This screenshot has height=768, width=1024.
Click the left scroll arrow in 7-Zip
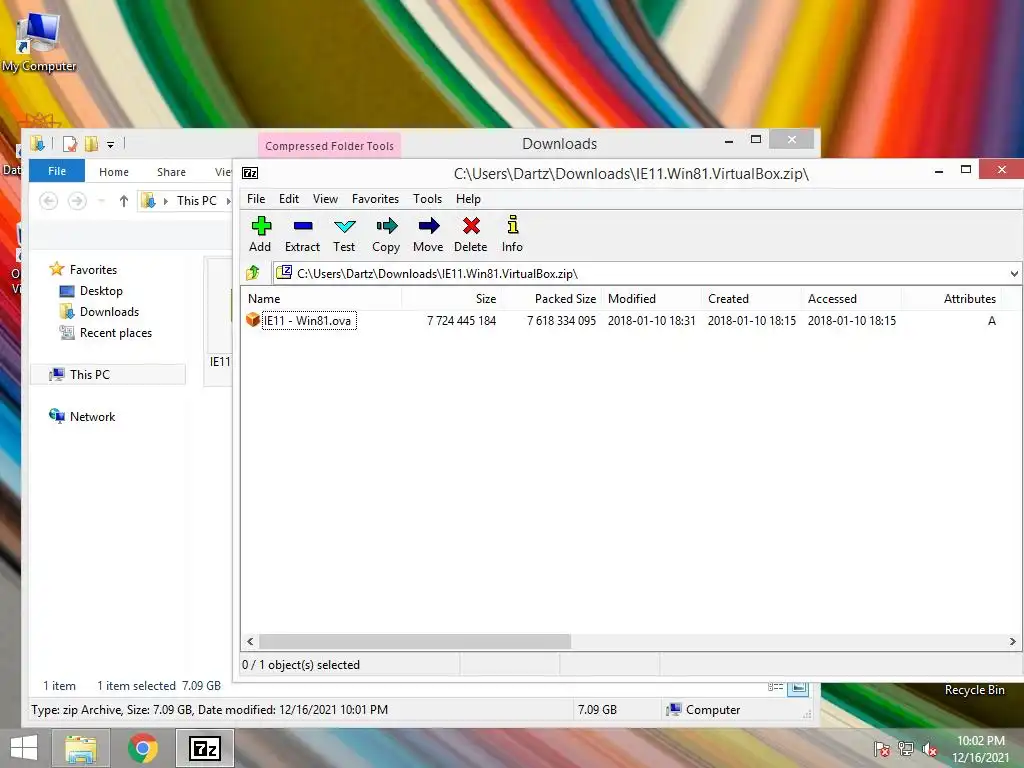tap(250, 641)
